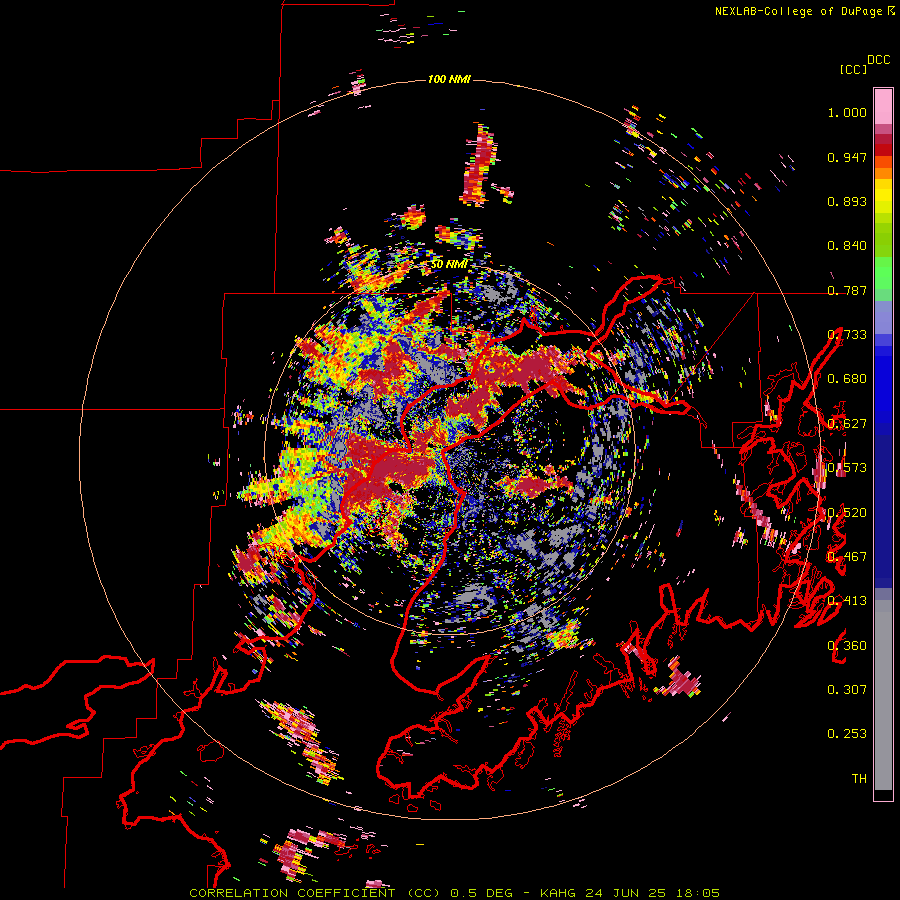900x900 pixels.
Task: Click the large gray color bar segment
Action: click(883, 695)
